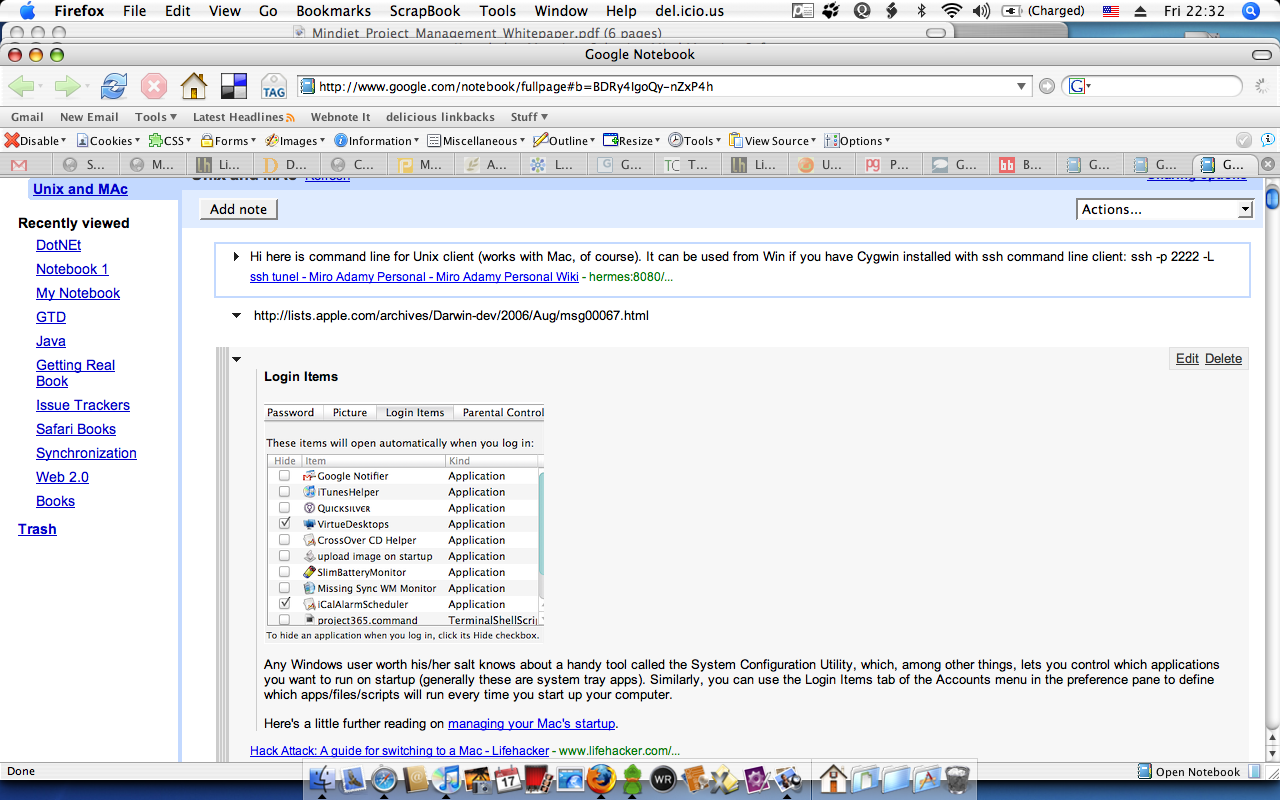This screenshot has width=1280, height=800.
Task: Open the del.icio.us checkered bookmarks icon
Action: pos(234,86)
